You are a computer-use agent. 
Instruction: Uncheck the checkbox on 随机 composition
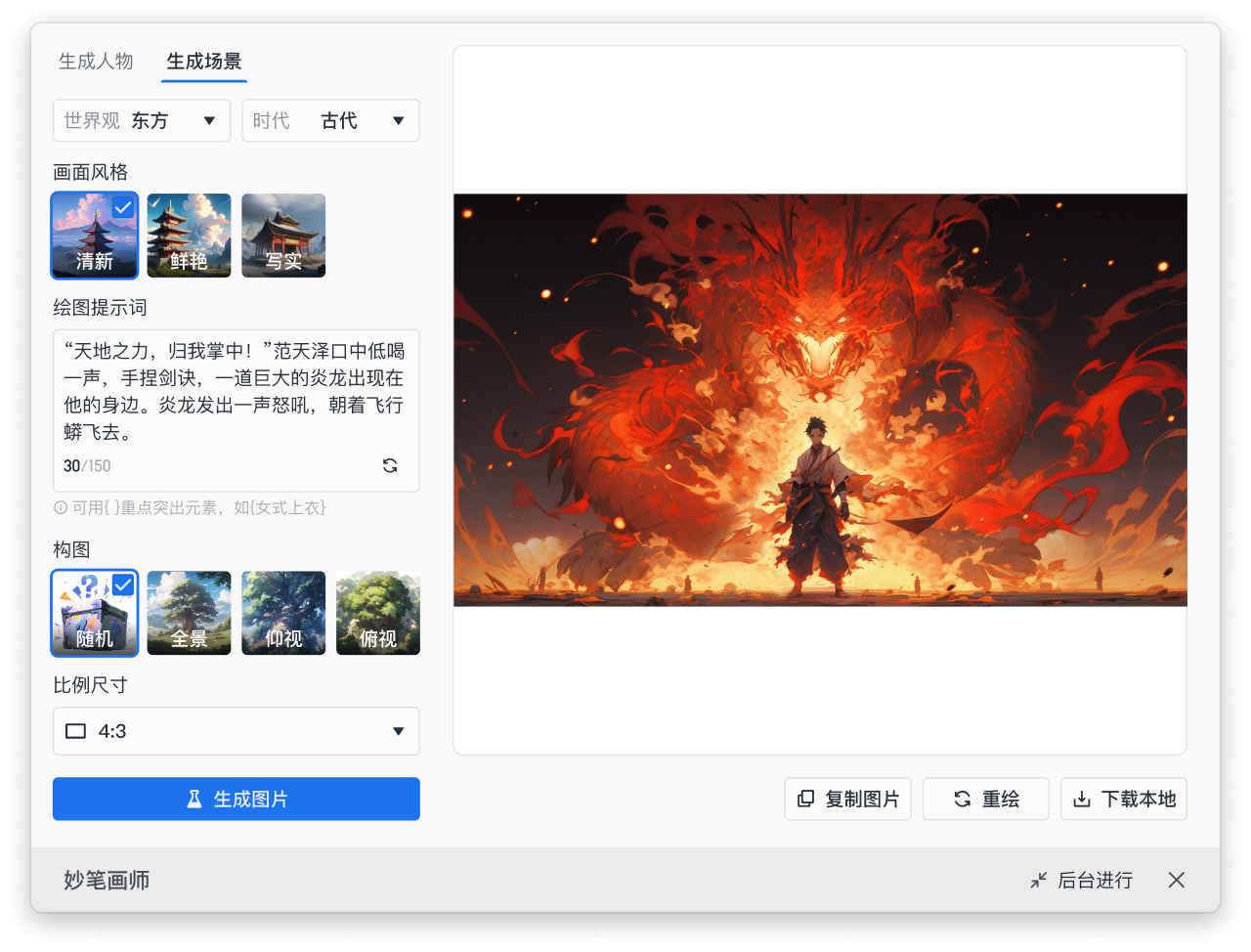coord(122,584)
